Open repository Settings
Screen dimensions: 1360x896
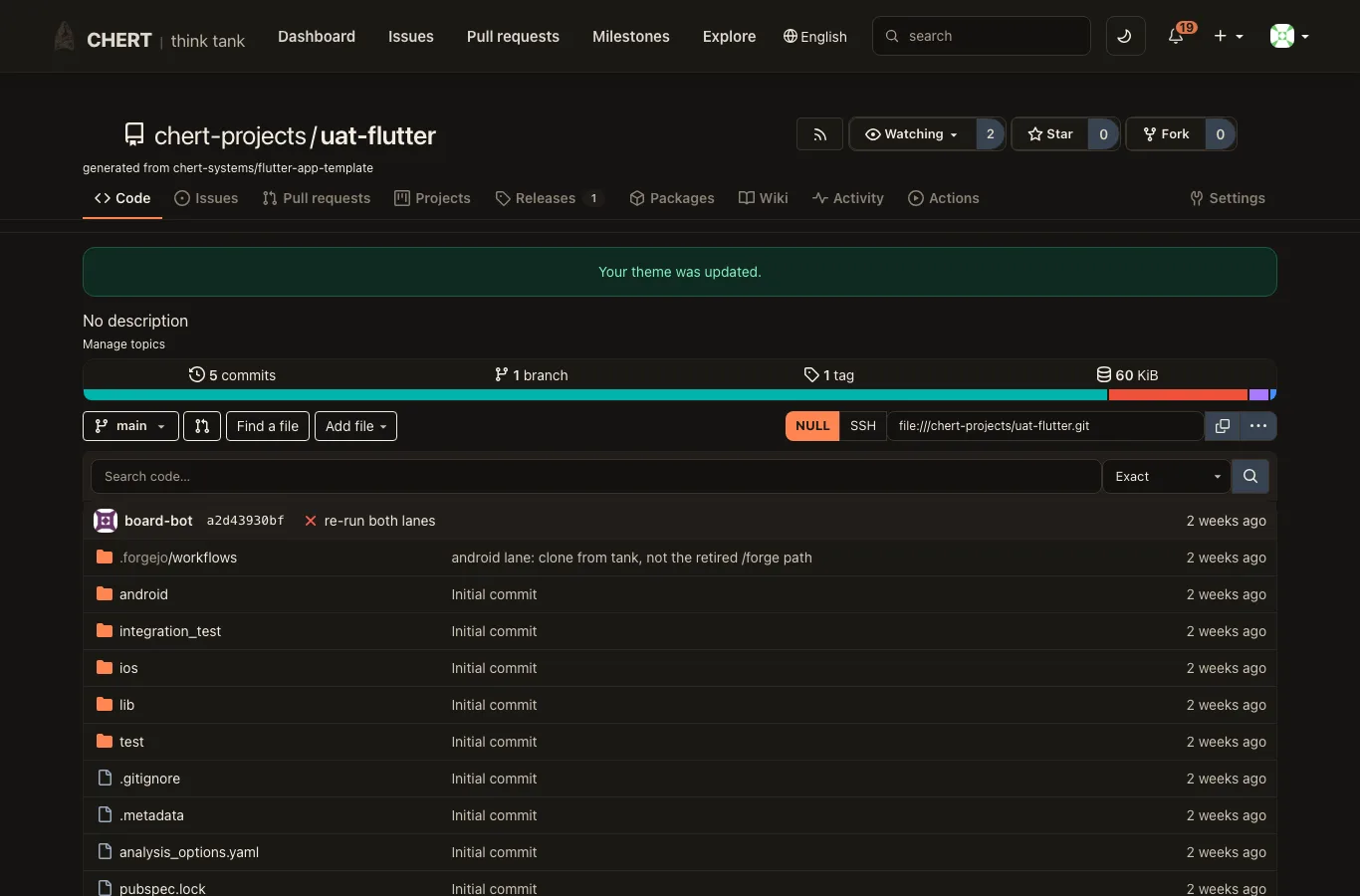coord(1228,198)
